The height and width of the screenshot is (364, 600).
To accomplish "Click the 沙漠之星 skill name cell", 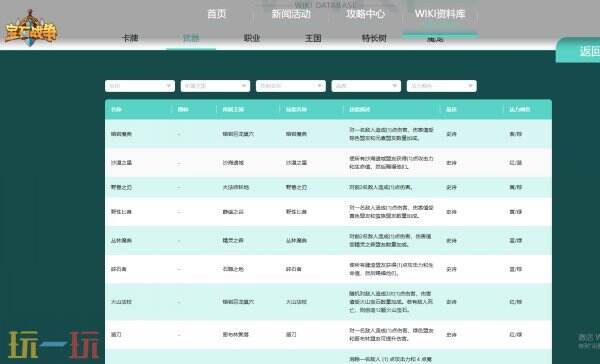I will pos(297,163).
